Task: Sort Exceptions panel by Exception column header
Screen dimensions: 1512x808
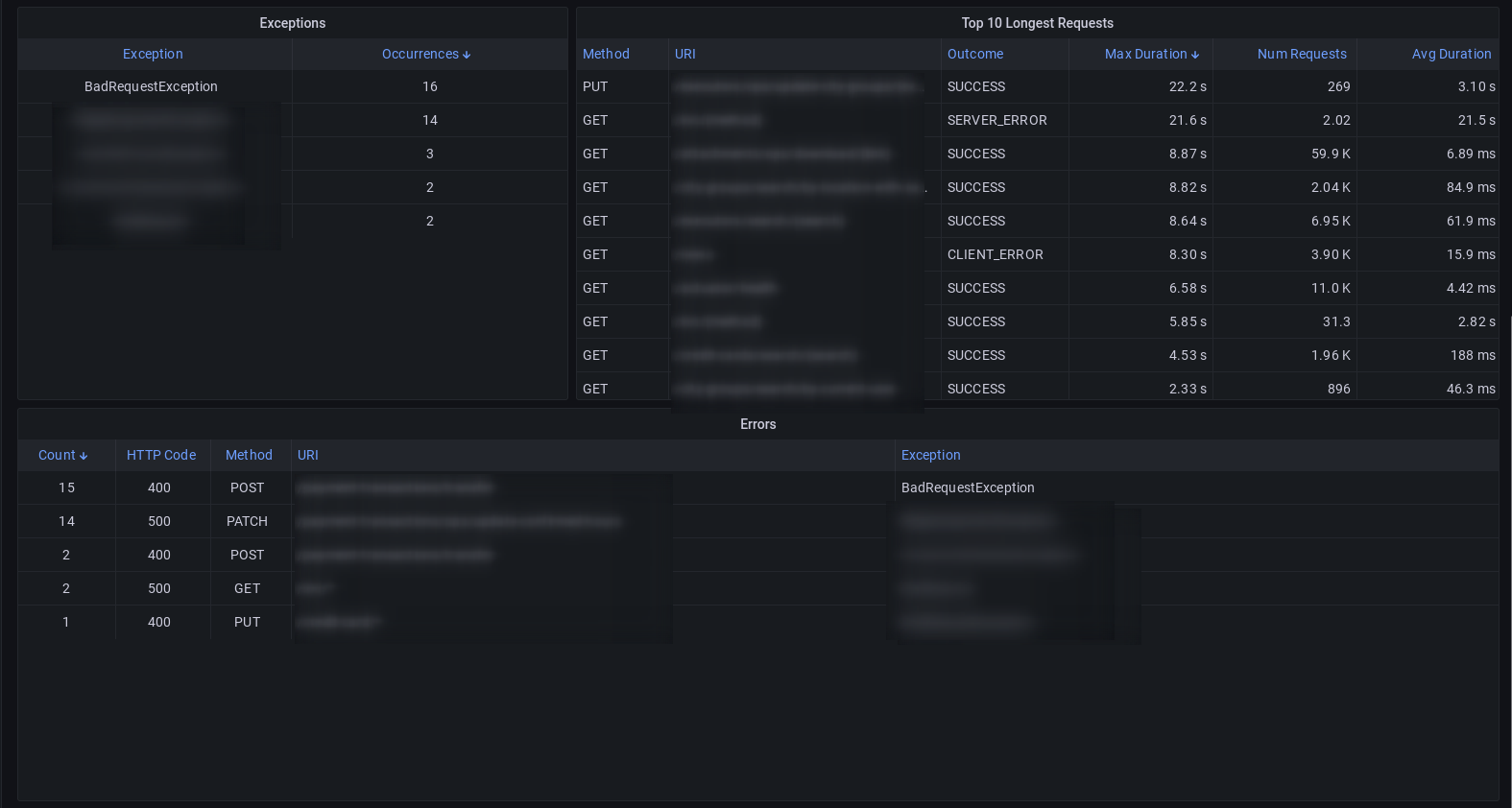Action: 153,54
